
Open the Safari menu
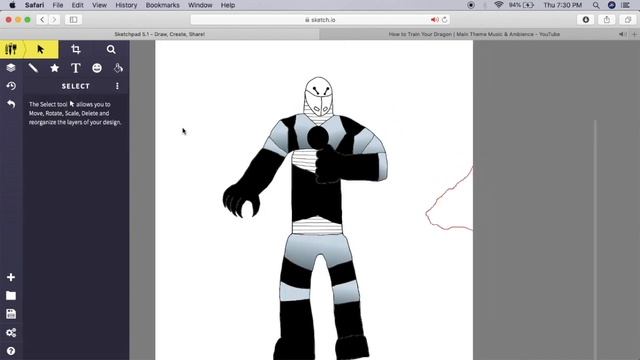pyautogui.click(x=34, y=5)
